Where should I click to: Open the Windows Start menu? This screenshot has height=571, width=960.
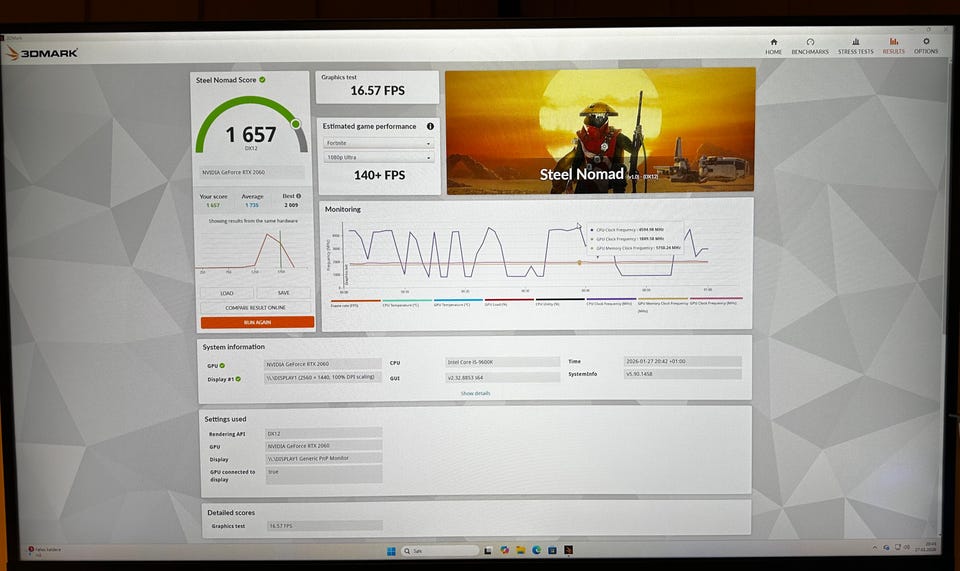click(391, 551)
